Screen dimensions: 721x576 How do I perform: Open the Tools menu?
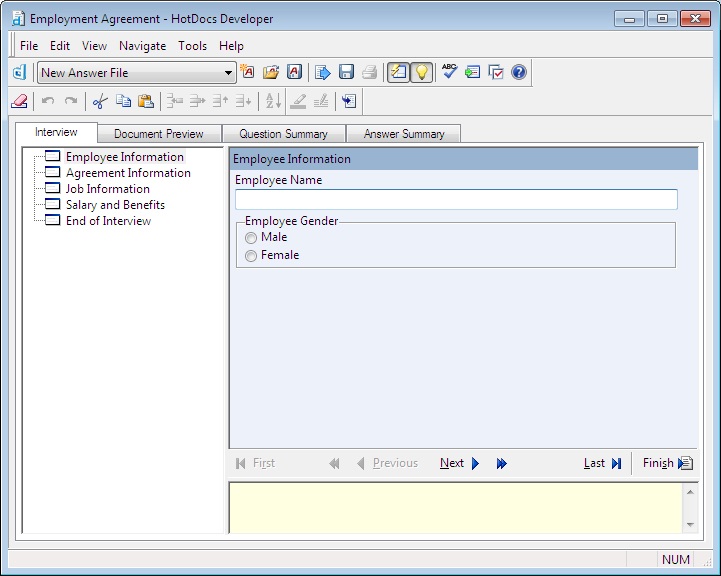tap(193, 46)
